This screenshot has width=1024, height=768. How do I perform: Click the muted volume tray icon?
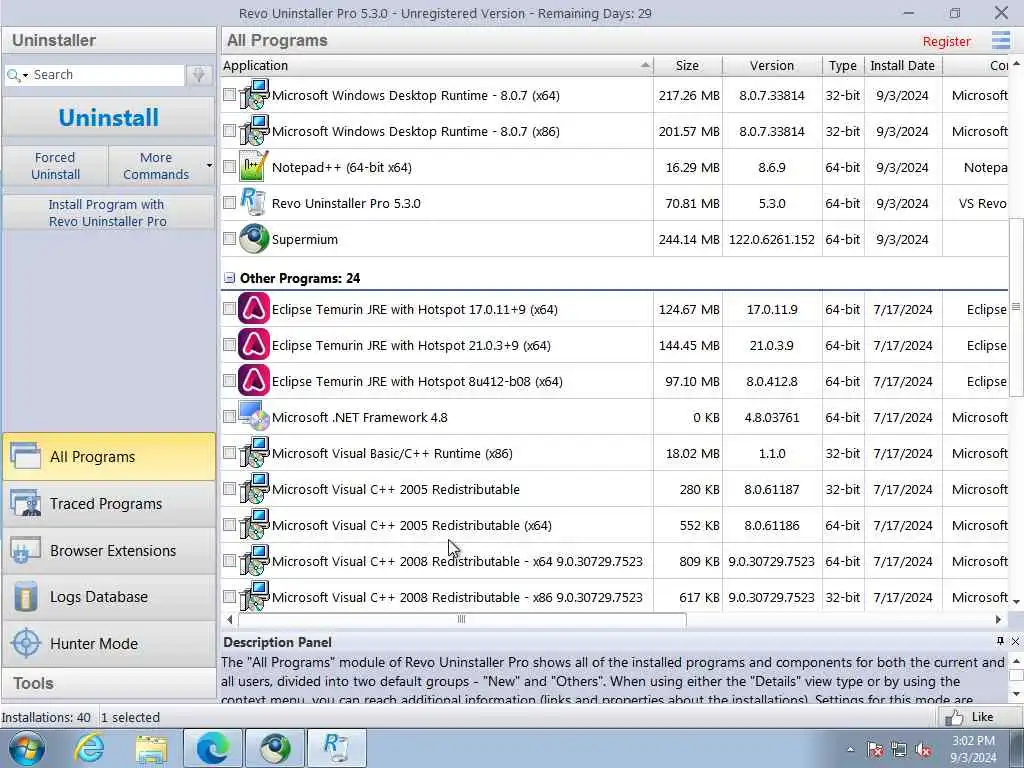click(x=923, y=750)
